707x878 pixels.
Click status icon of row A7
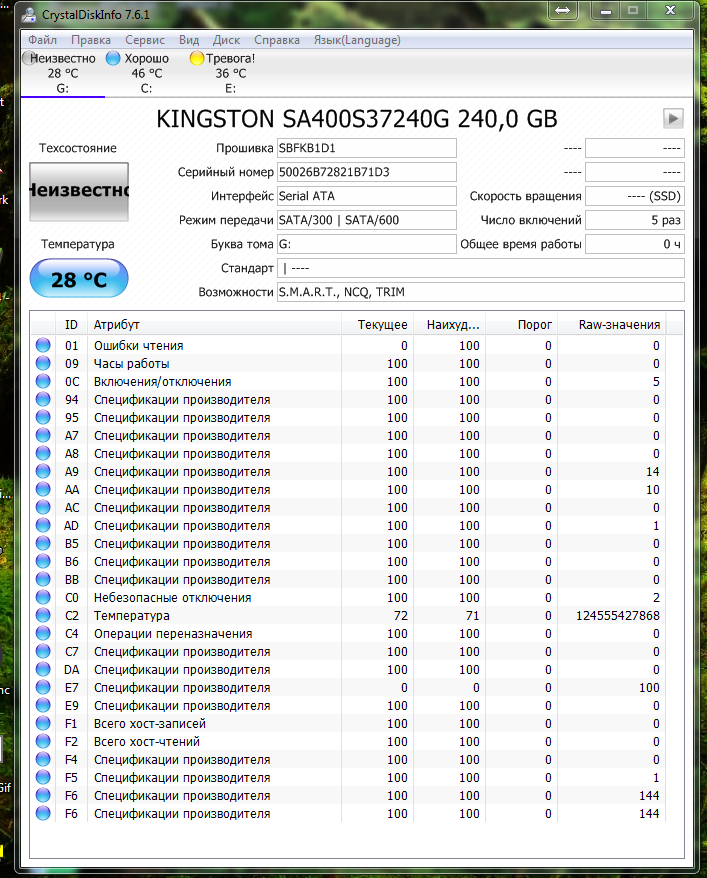[43, 435]
